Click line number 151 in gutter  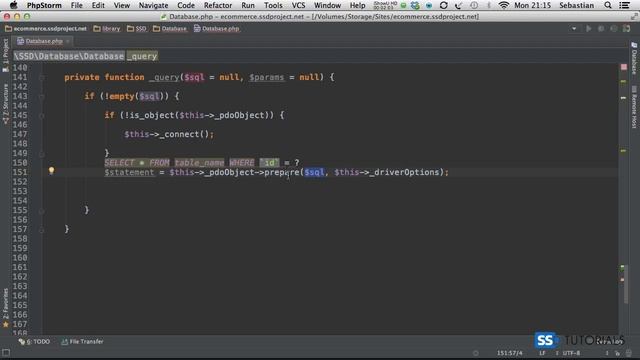click(20, 172)
